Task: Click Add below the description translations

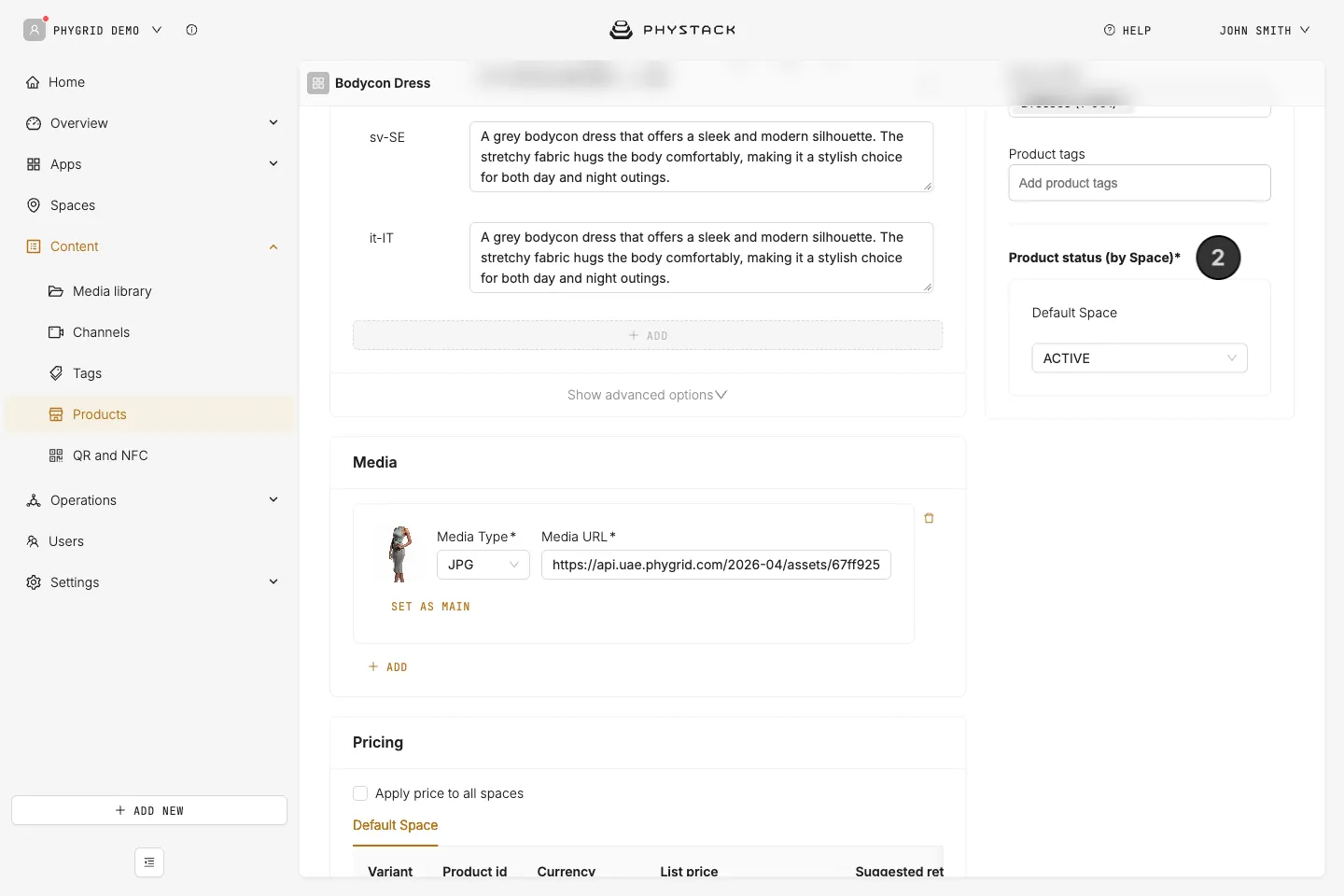Action: coord(648,335)
